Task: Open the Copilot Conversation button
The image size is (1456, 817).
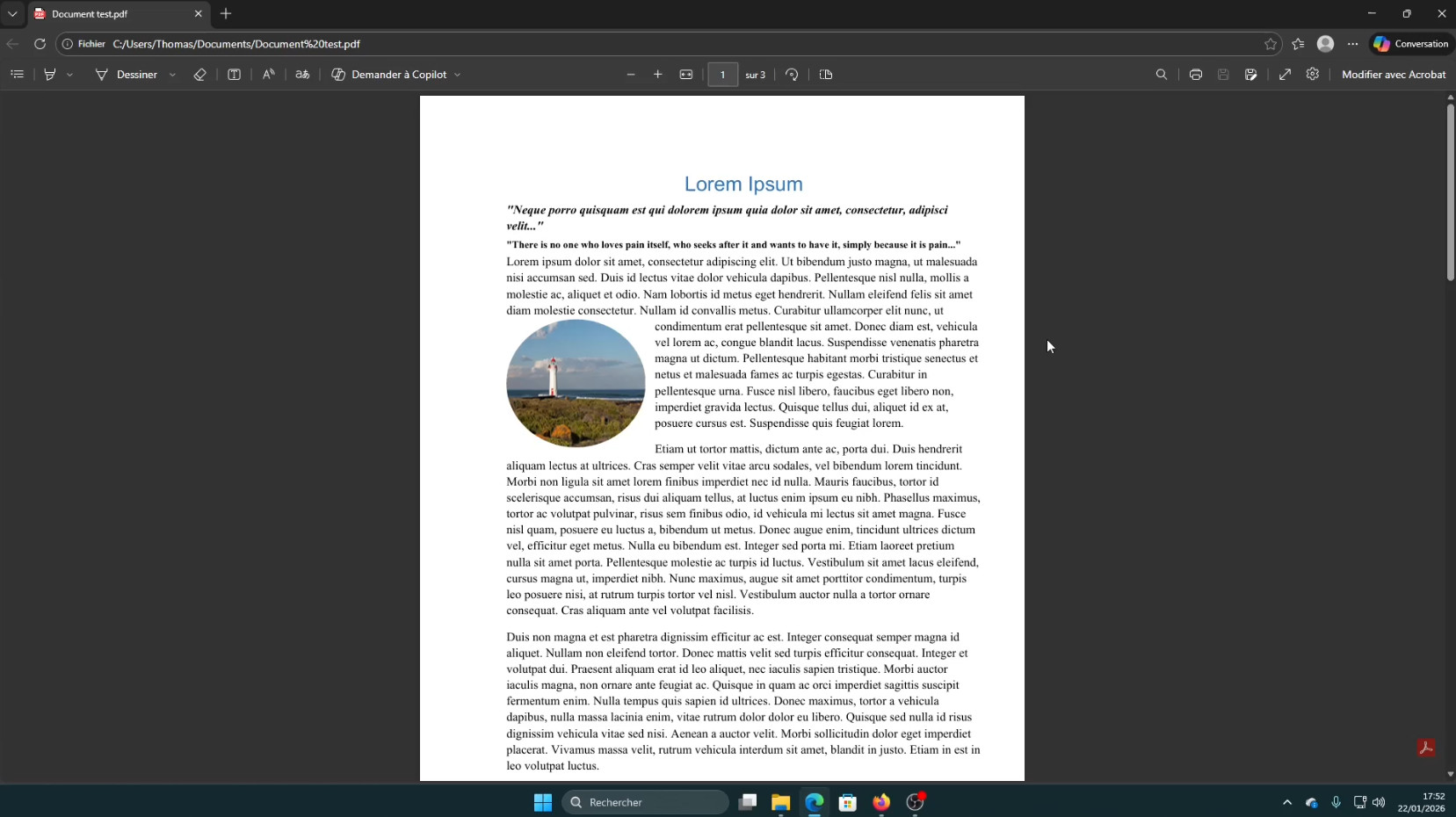Action: (1411, 44)
